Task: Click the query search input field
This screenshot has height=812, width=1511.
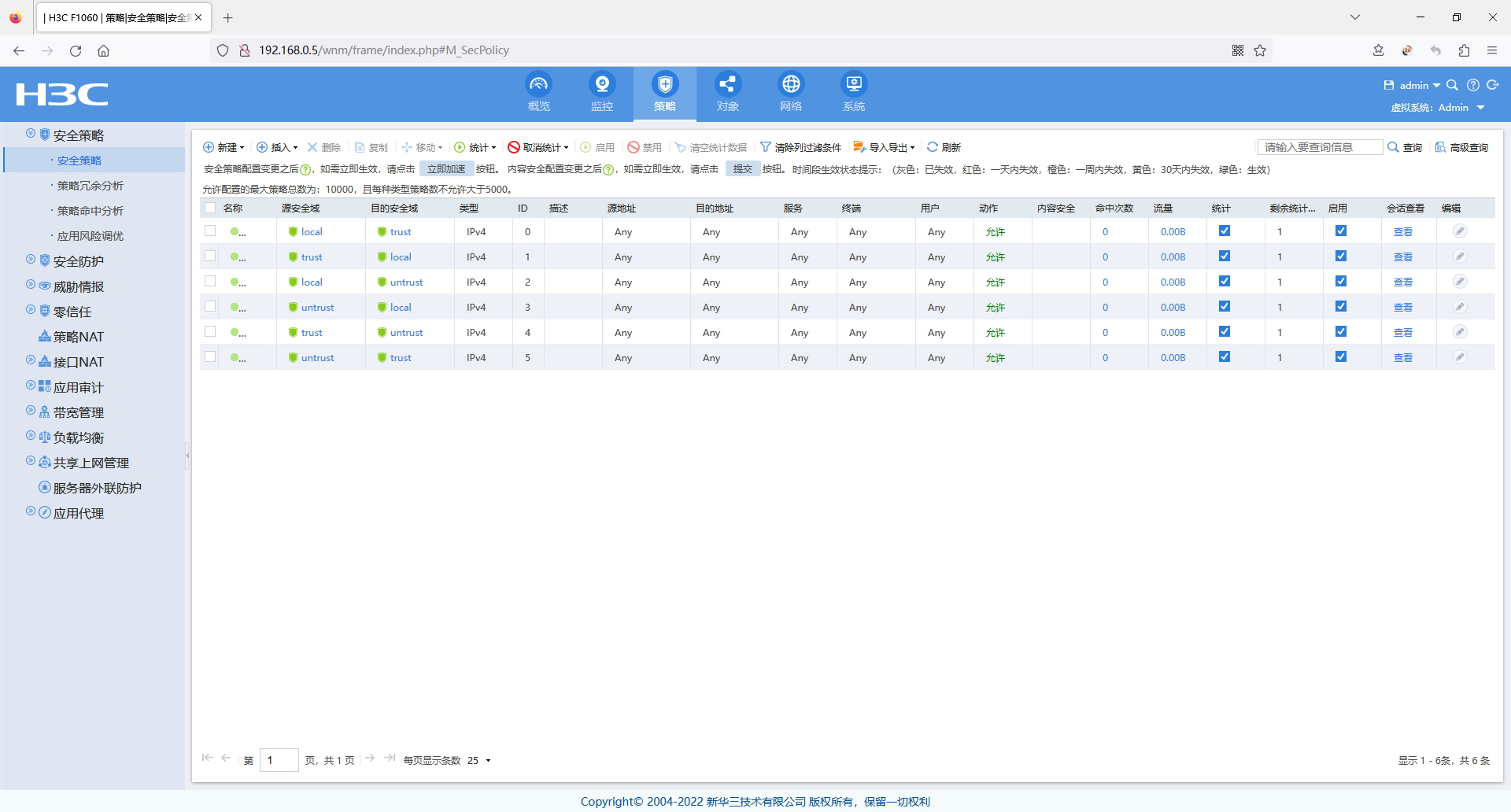Action: [x=1319, y=147]
